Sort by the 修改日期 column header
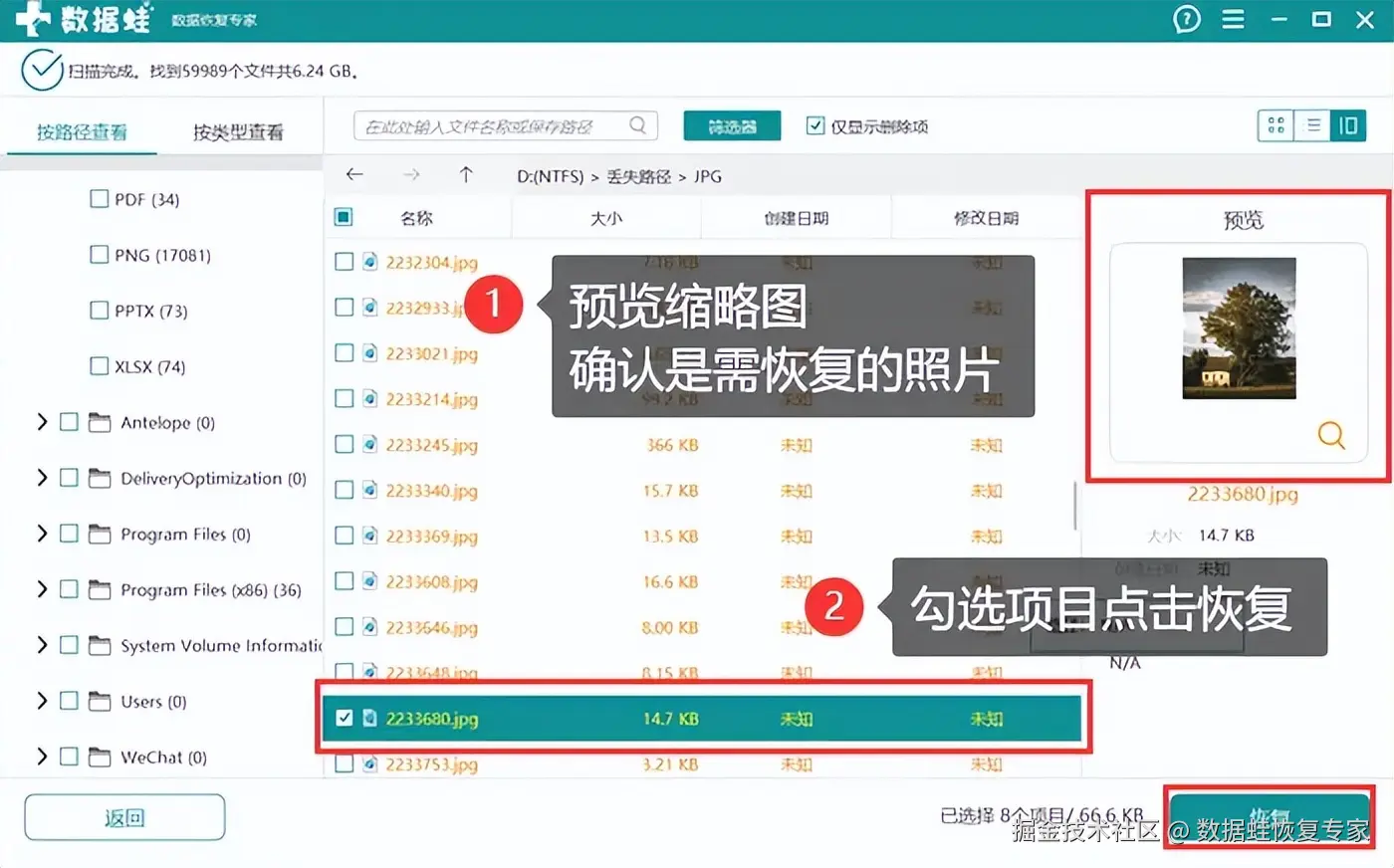The image size is (1394, 868). 986,218
